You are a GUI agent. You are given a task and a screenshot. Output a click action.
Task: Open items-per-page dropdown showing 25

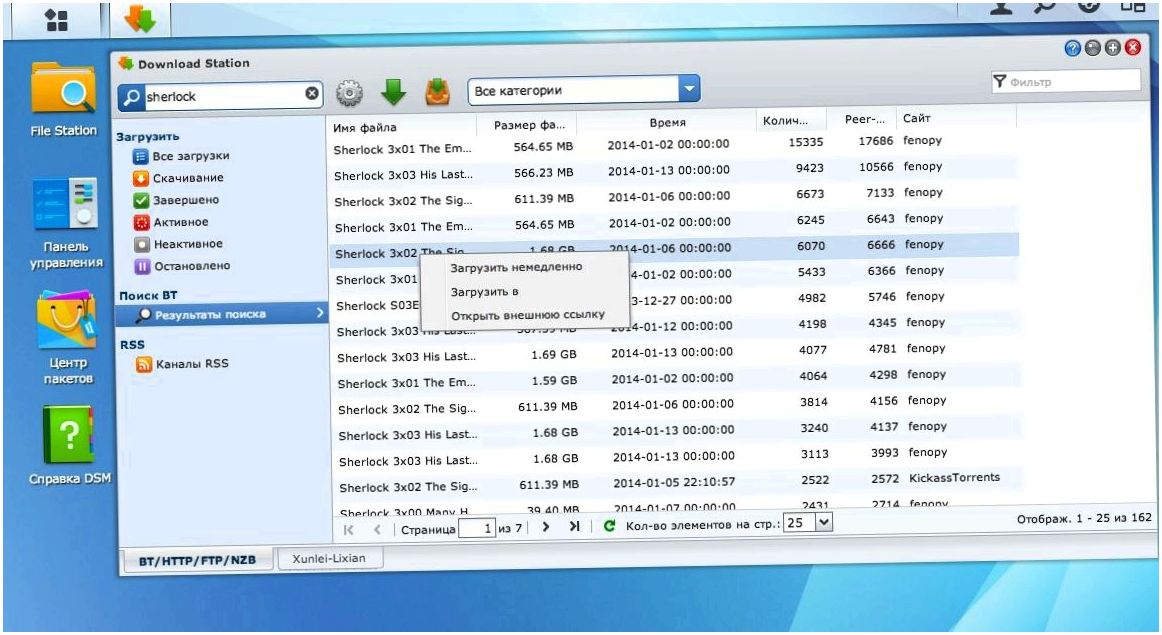point(808,523)
